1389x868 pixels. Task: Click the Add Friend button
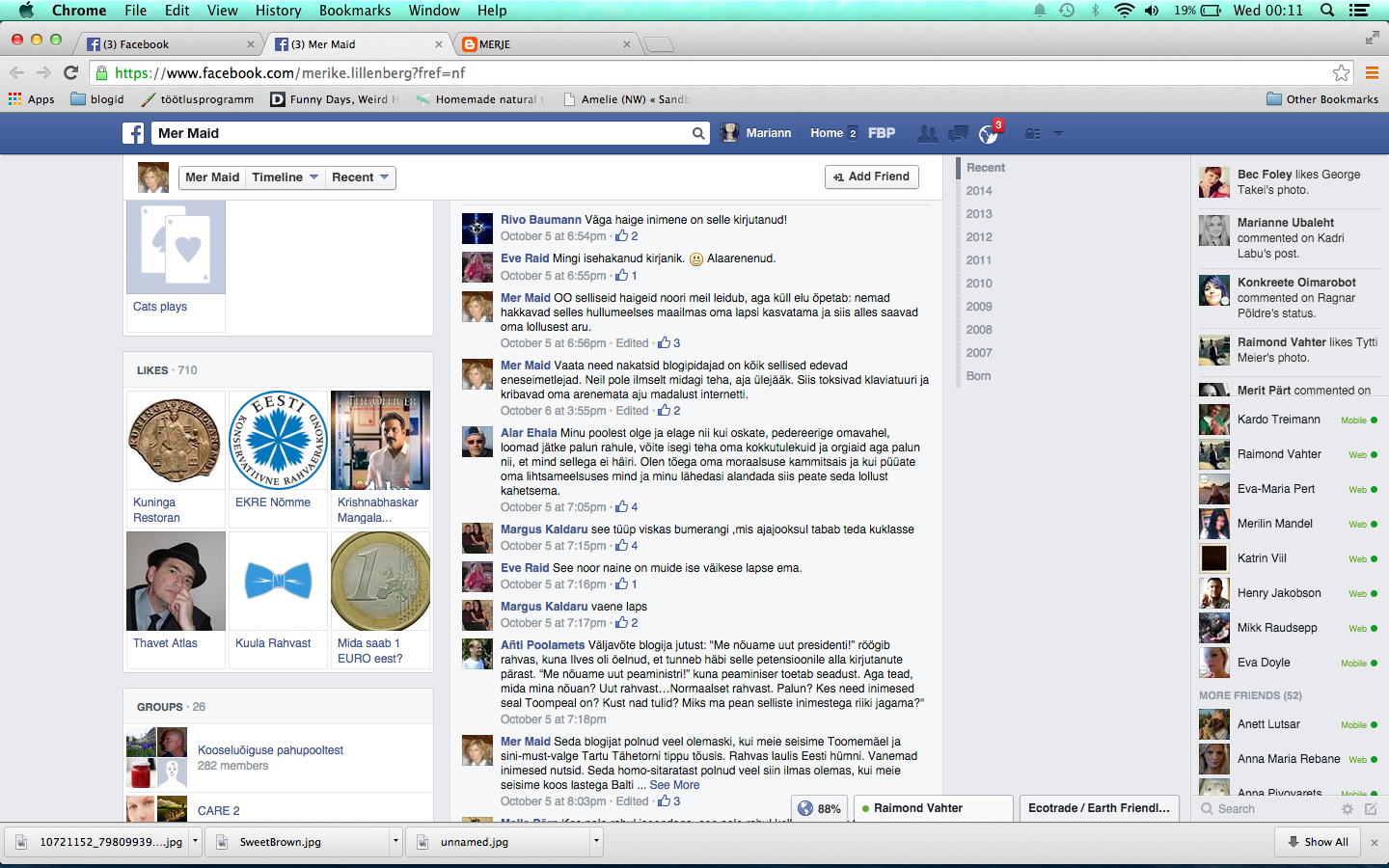click(x=872, y=177)
